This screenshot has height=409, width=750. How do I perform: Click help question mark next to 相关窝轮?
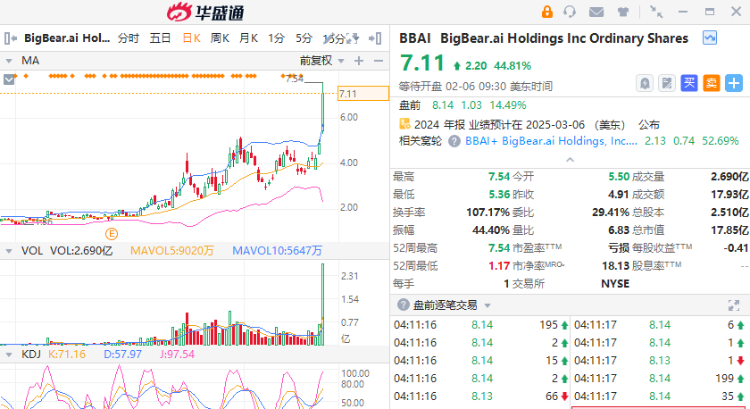coord(454,141)
